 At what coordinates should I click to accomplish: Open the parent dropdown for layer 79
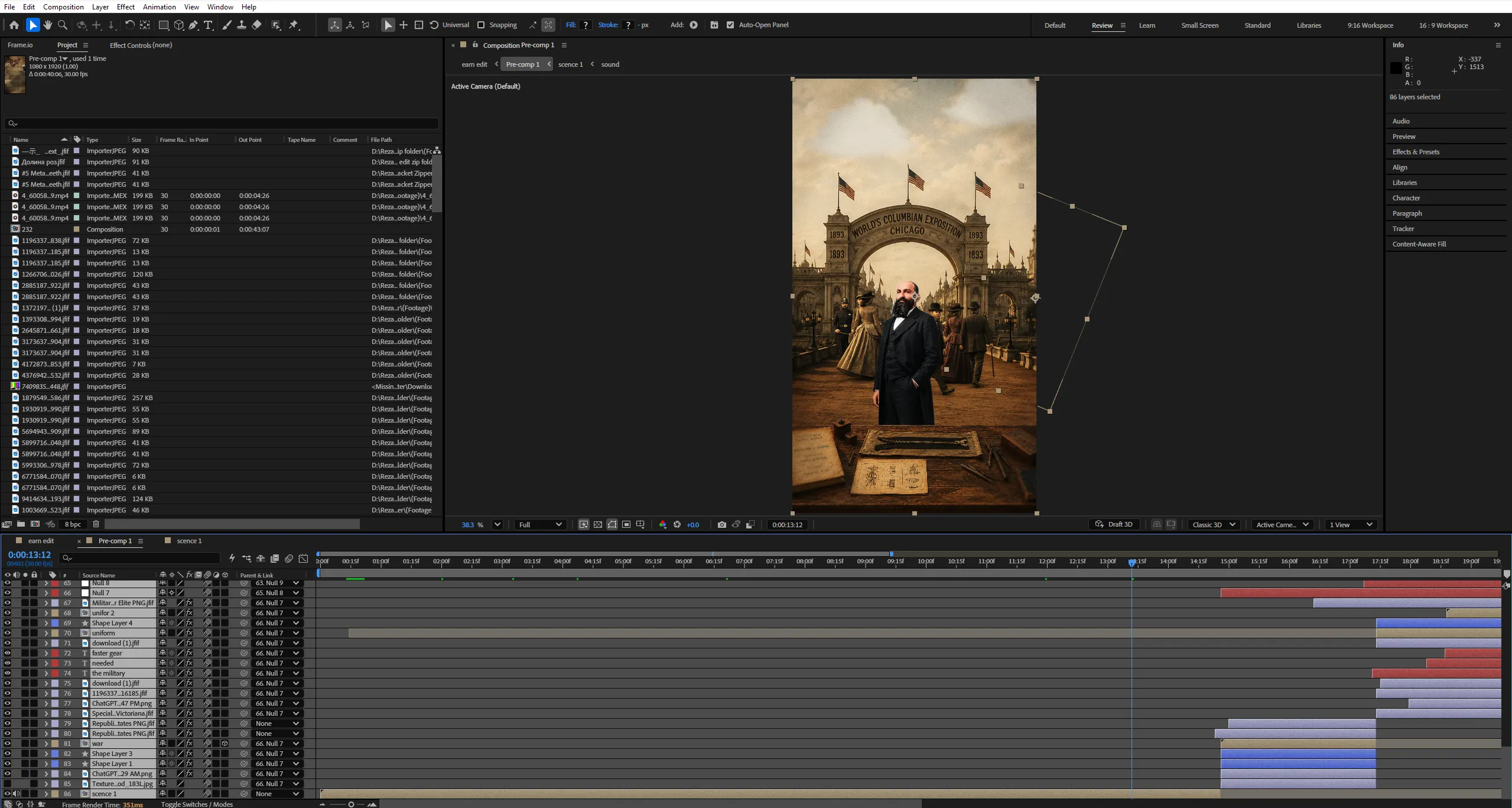[x=277, y=723]
